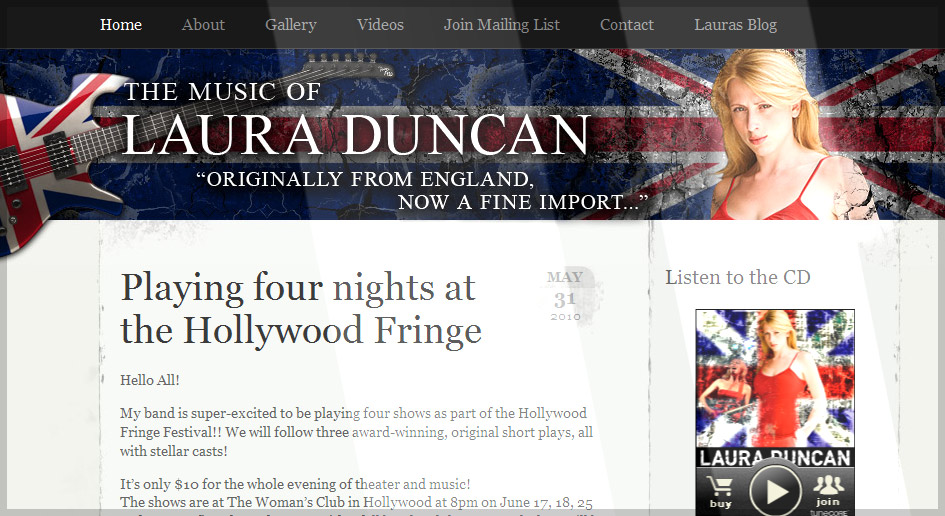Viewport: 945px width, 516px height.
Task: Click the May 31 2010 date badge
Action: [565, 296]
